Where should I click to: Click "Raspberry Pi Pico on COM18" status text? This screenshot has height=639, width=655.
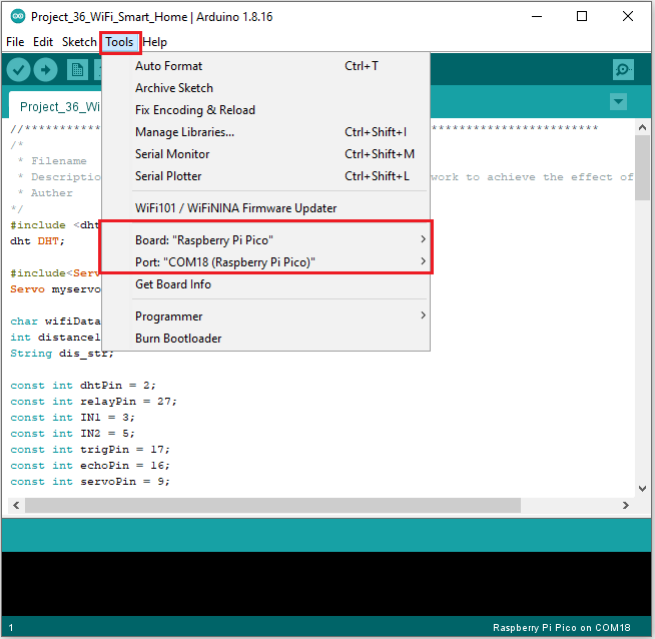tap(561, 628)
